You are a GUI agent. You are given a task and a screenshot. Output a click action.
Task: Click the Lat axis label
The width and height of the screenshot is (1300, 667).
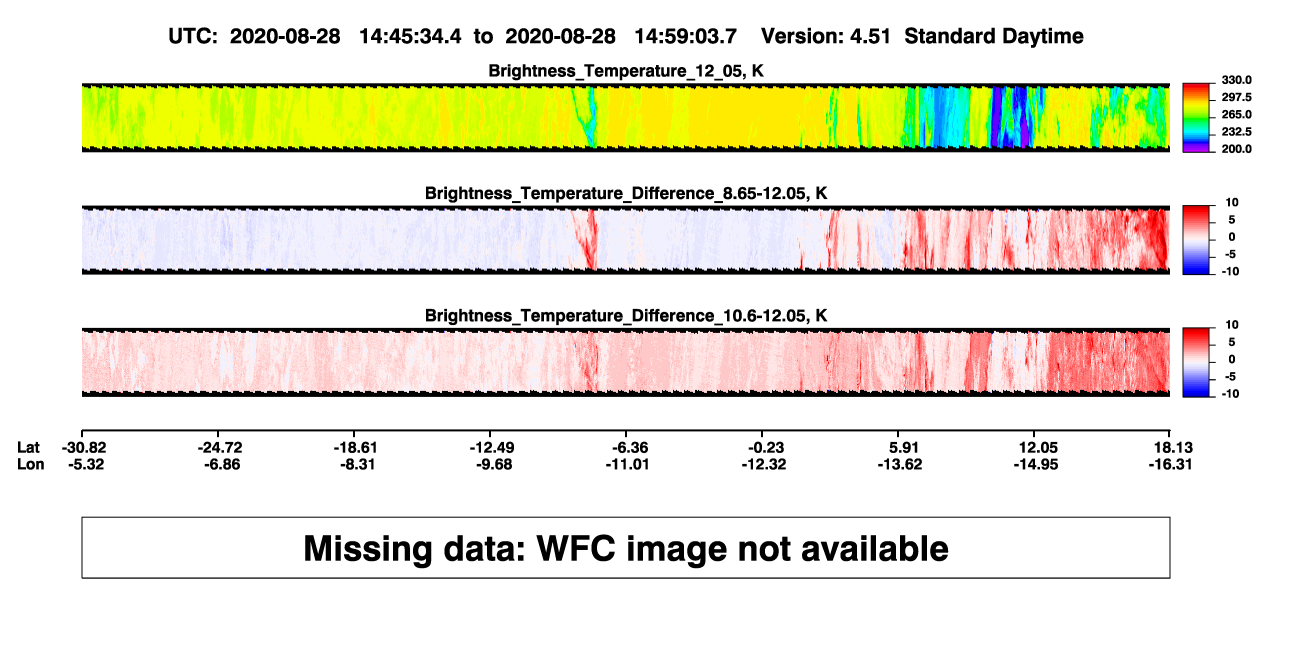(x=29, y=447)
